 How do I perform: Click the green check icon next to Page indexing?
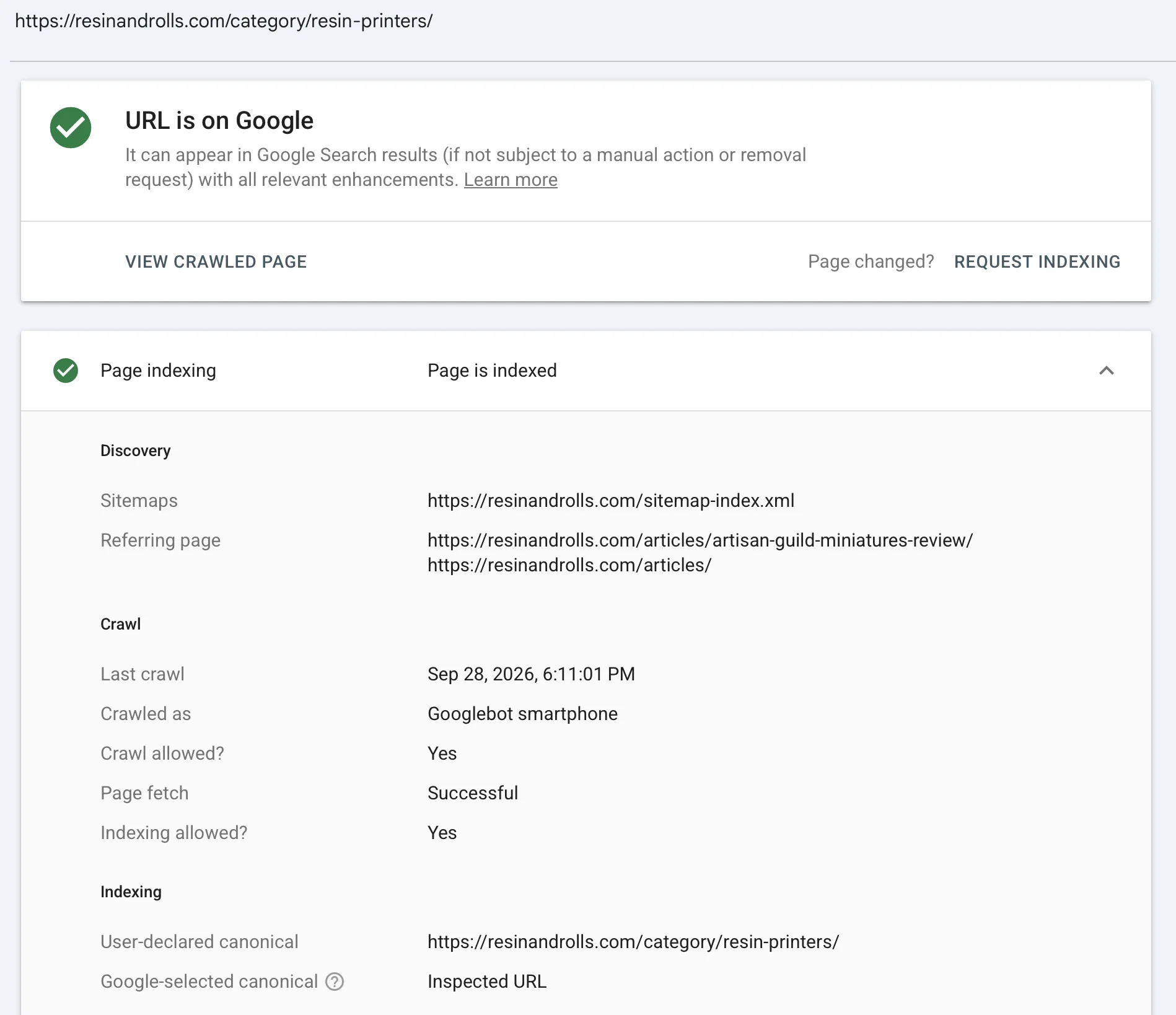66,371
